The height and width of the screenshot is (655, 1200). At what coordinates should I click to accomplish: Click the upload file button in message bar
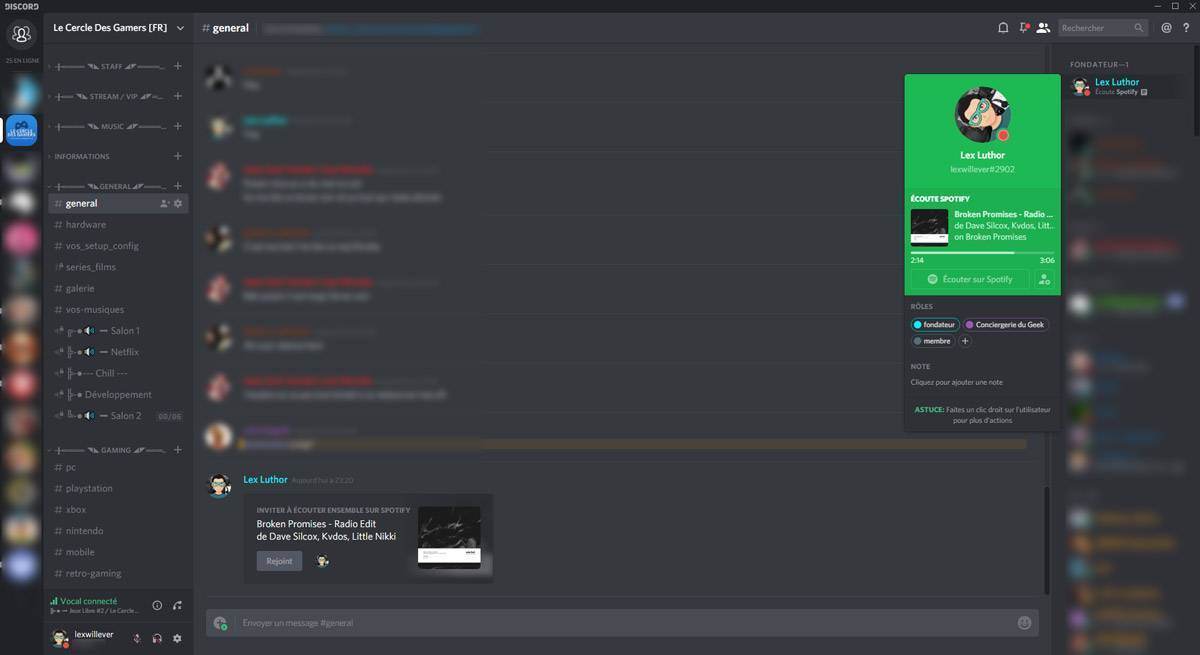pos(220,623)
